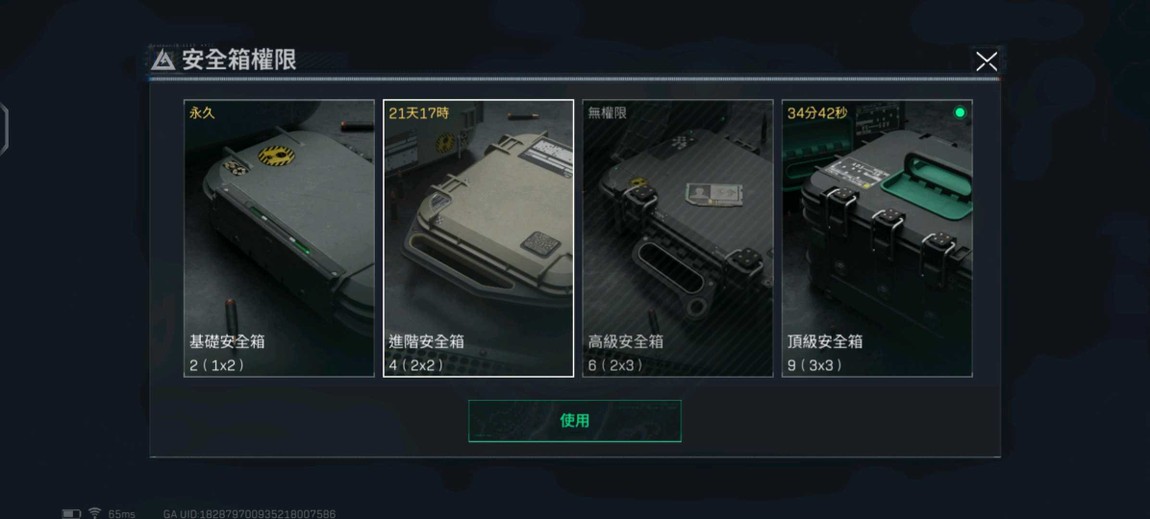Viewport: 1150px width, 519px height.
Task: Choose the 進階安全箱 safe box card
Action: pos(478,238)
